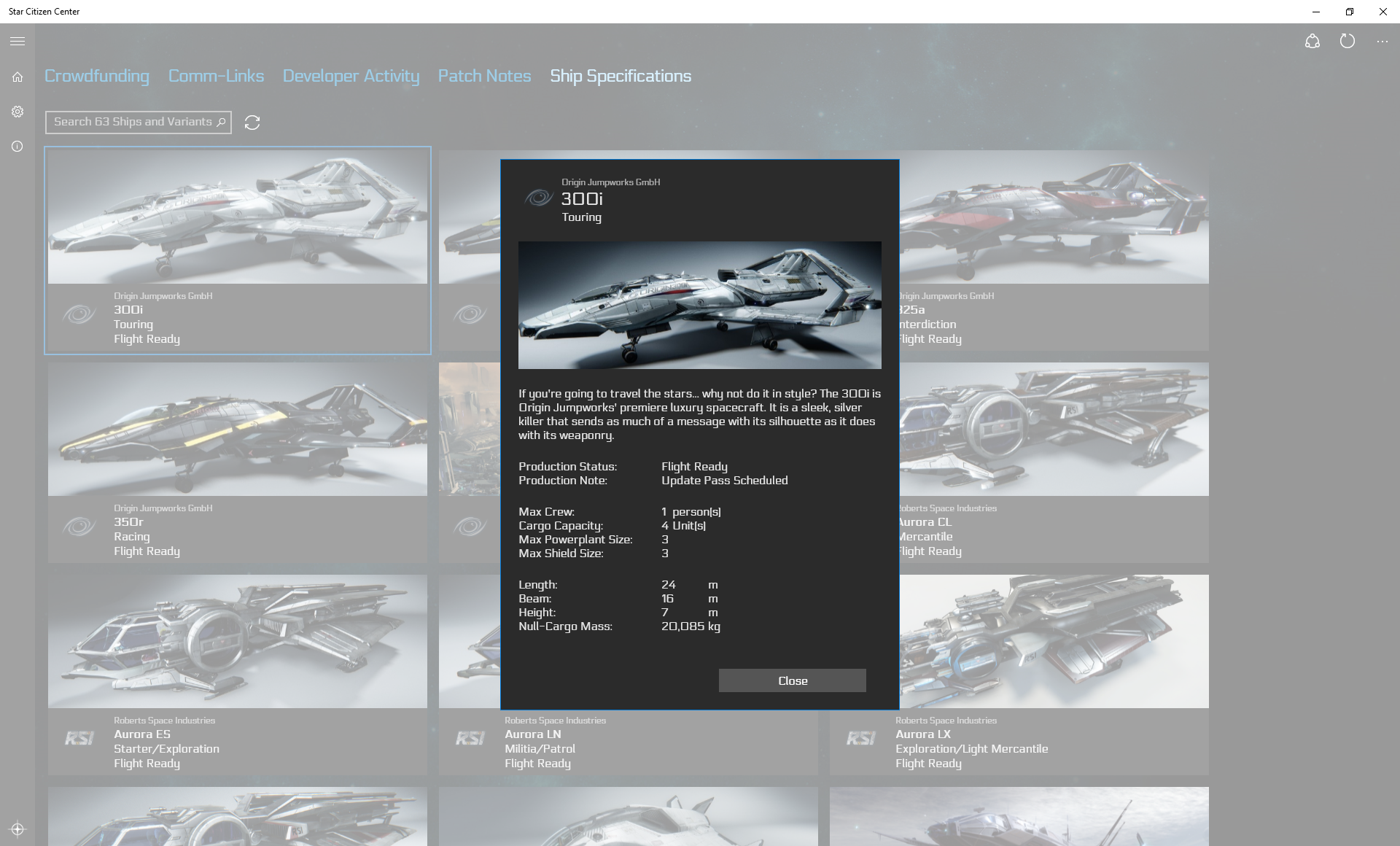Click the circular refresh icon top-right
This screenshot has height=846, width=1400.
(1347, 42)
